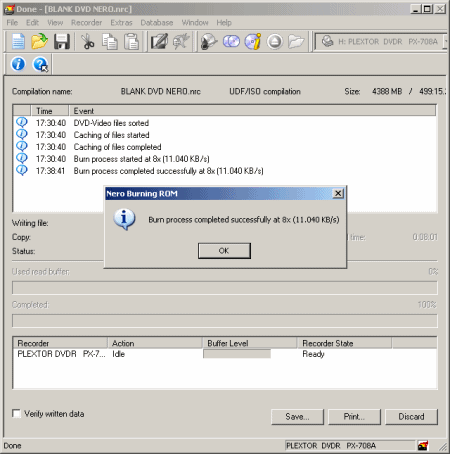Close the Nero Burning ROM dialog
Screen dimensions: 450x454
coord(338,193)
